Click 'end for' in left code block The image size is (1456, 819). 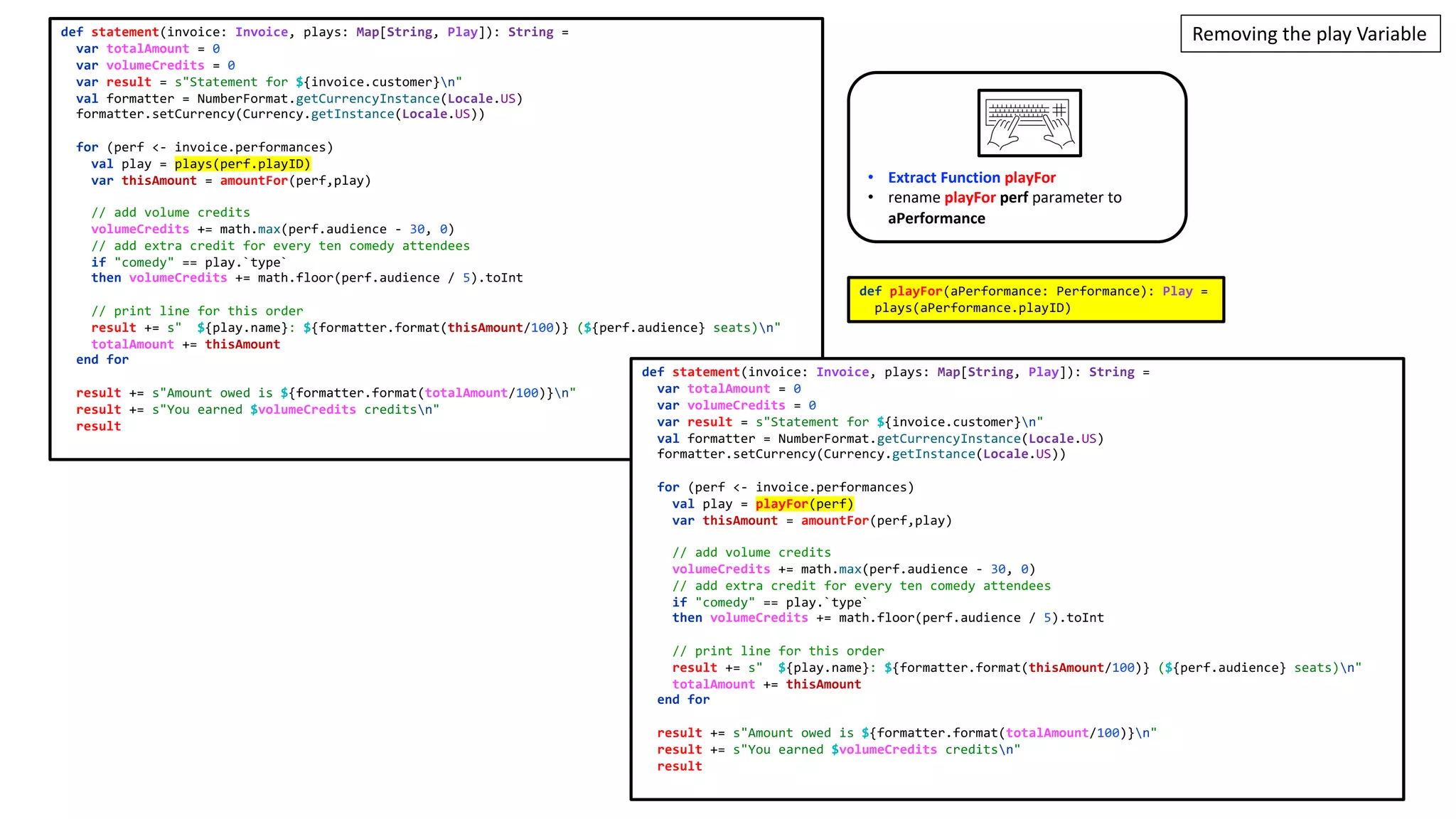(x=102, y=360)
